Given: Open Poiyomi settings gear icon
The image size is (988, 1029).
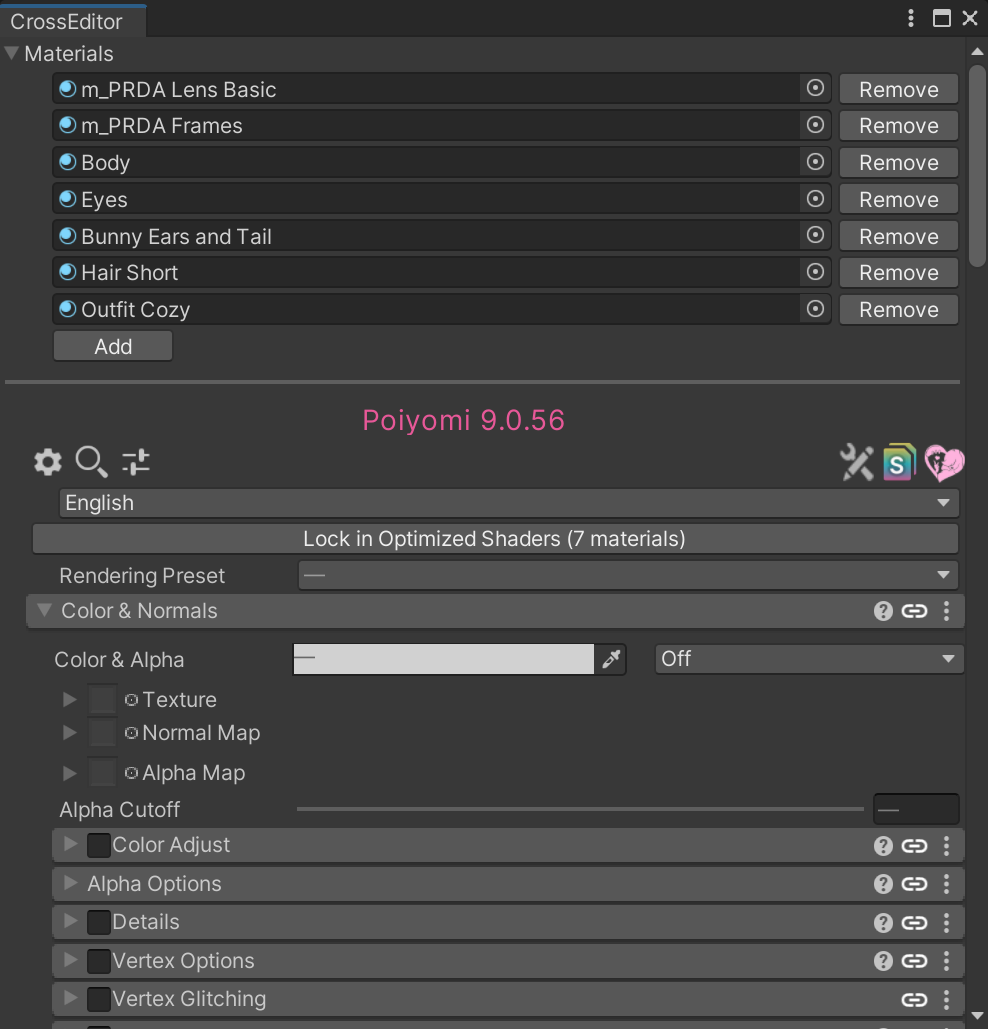Looking at the screenshot, I should click(x=48, y=462).
